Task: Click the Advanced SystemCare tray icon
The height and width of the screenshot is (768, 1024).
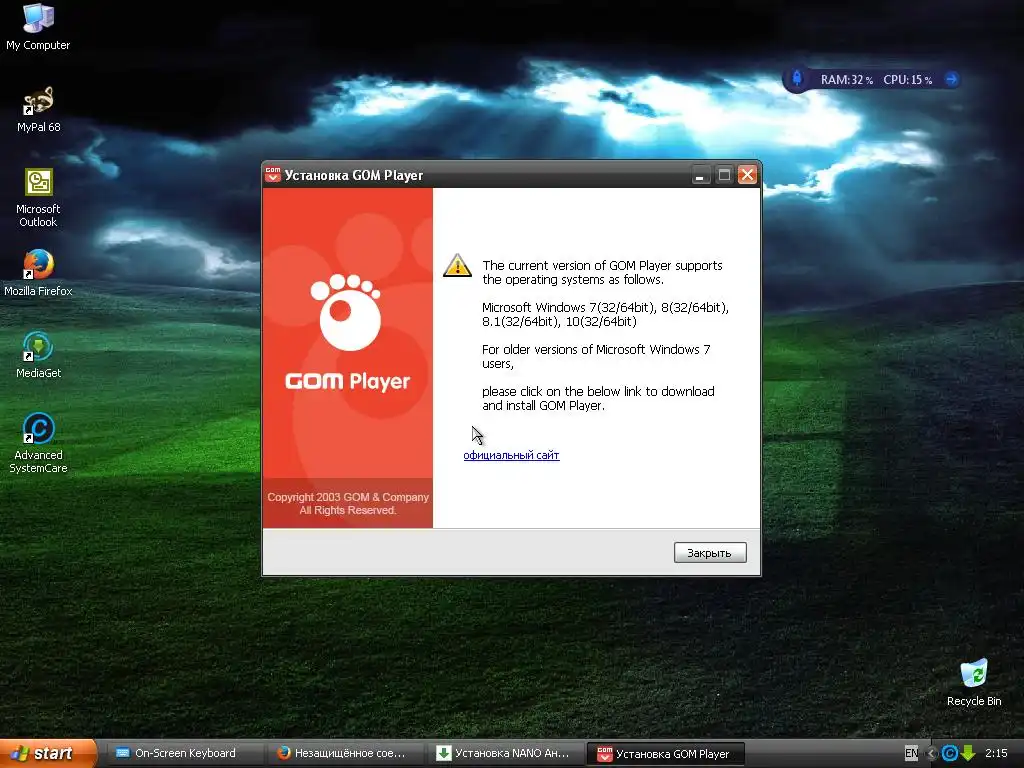Action: [950, 754]
